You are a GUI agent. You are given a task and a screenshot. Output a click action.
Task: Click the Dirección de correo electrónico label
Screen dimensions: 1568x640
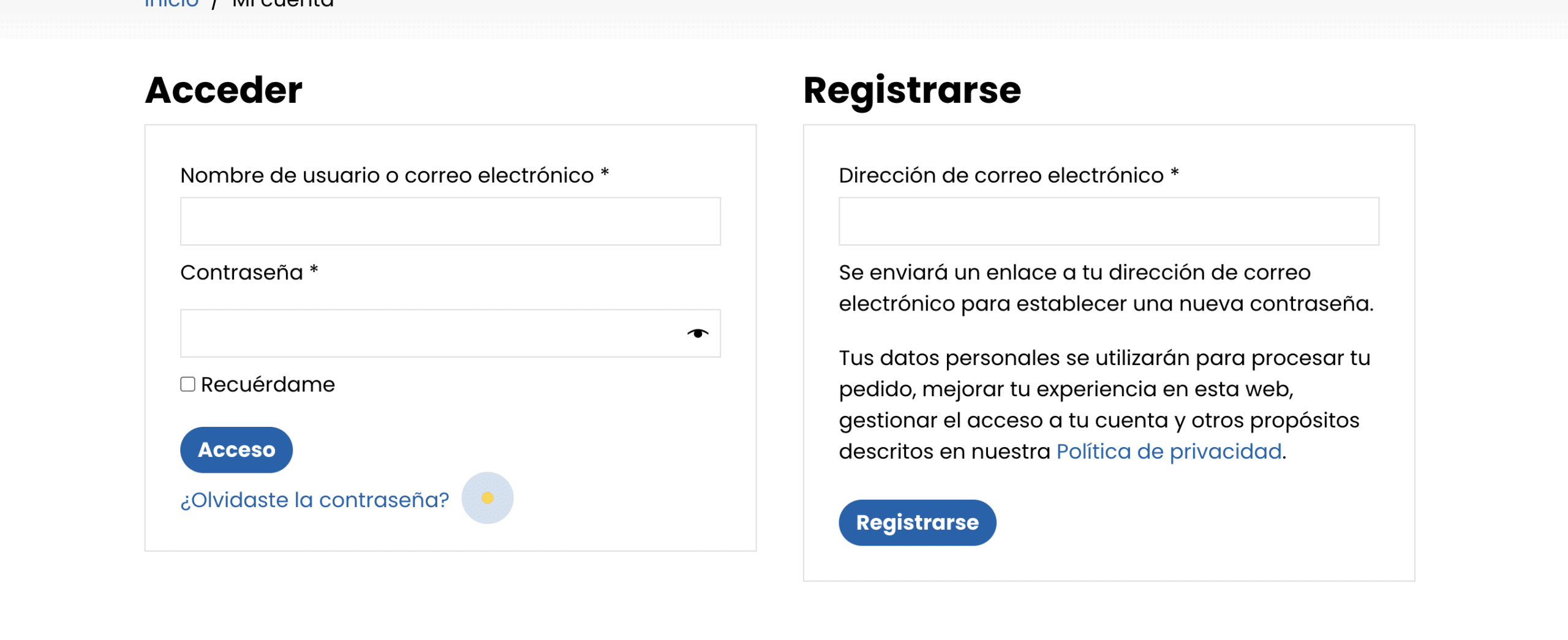1001,176
